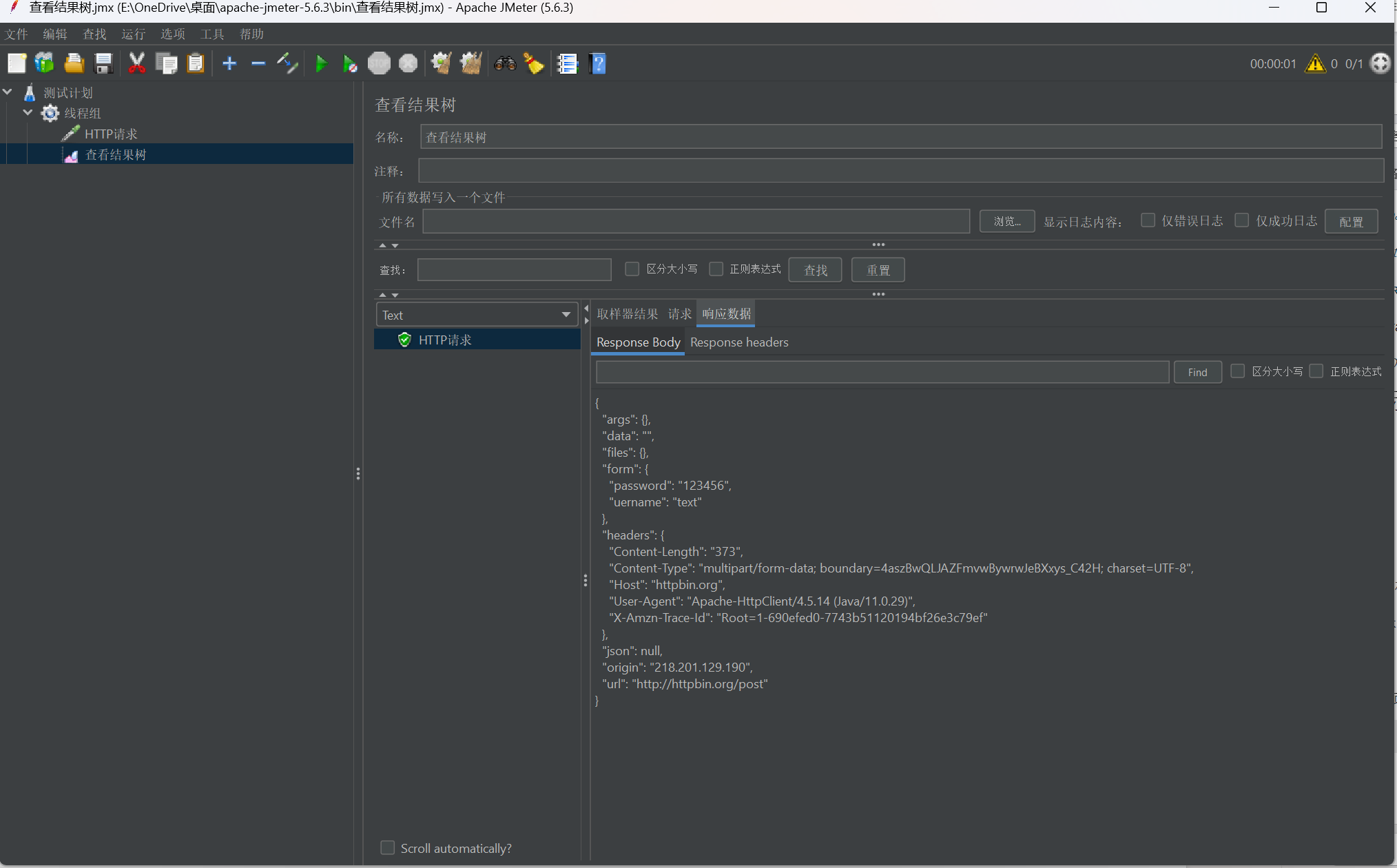This screenshot has width=1397, height=868.
Task: Click the green Start run icon
Action: click(321, 64)
